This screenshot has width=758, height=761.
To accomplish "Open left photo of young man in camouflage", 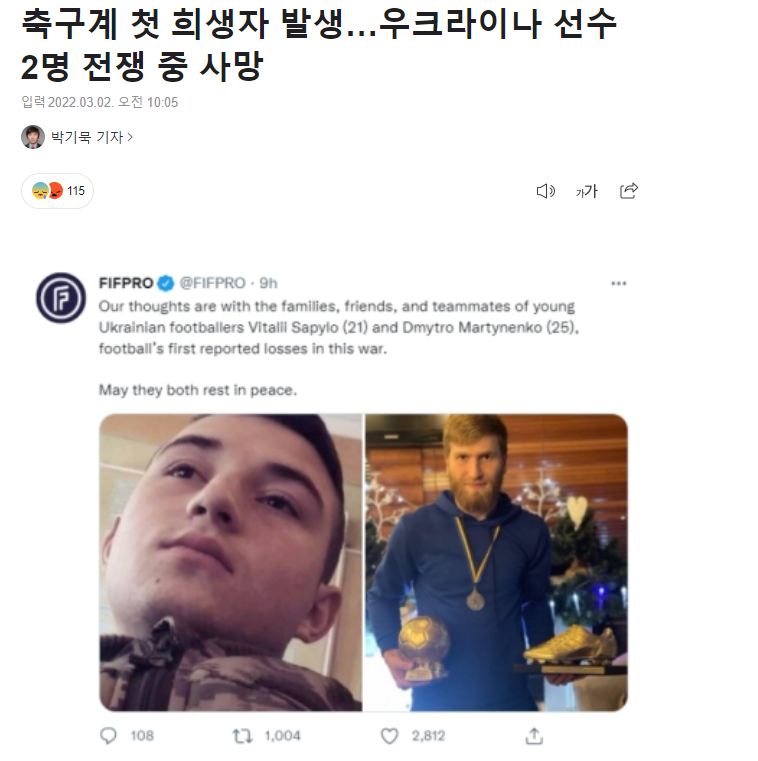I will click(231, 562).
